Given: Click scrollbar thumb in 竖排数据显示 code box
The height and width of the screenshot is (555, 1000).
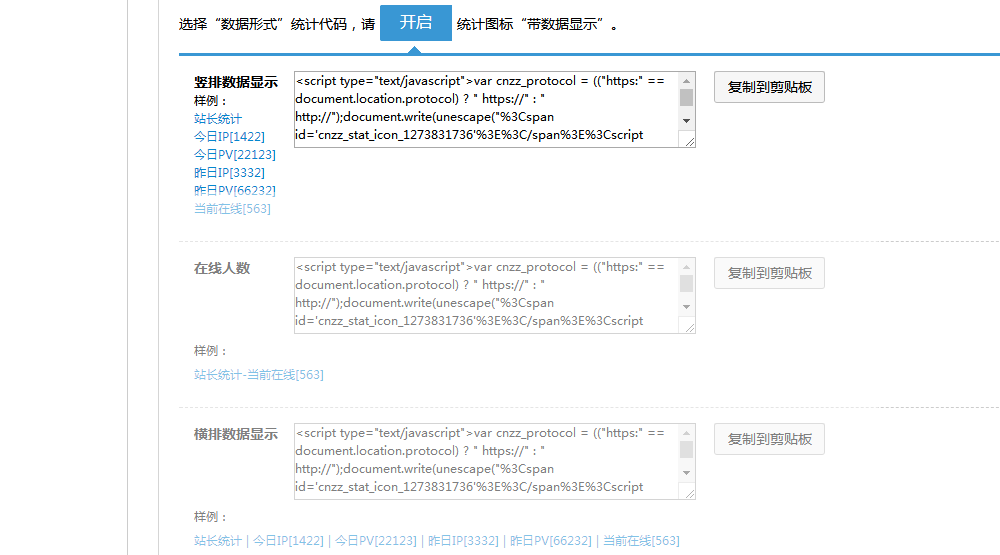Looking at the screenshot, I should [x=686, y=97].
